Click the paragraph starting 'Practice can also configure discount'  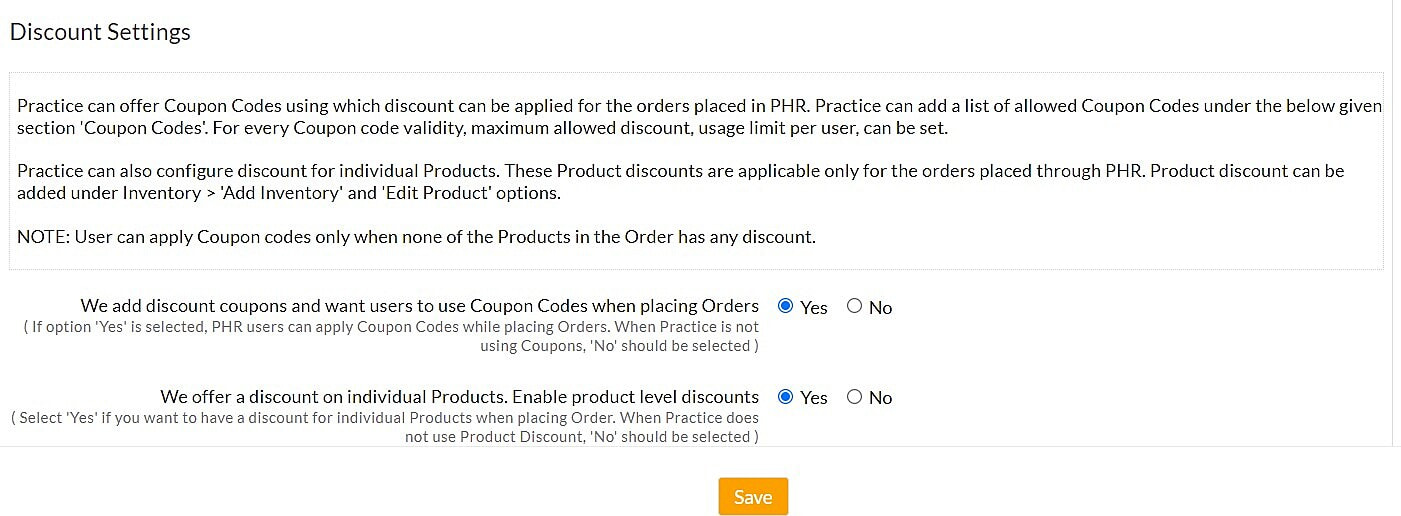pos(680,181)
